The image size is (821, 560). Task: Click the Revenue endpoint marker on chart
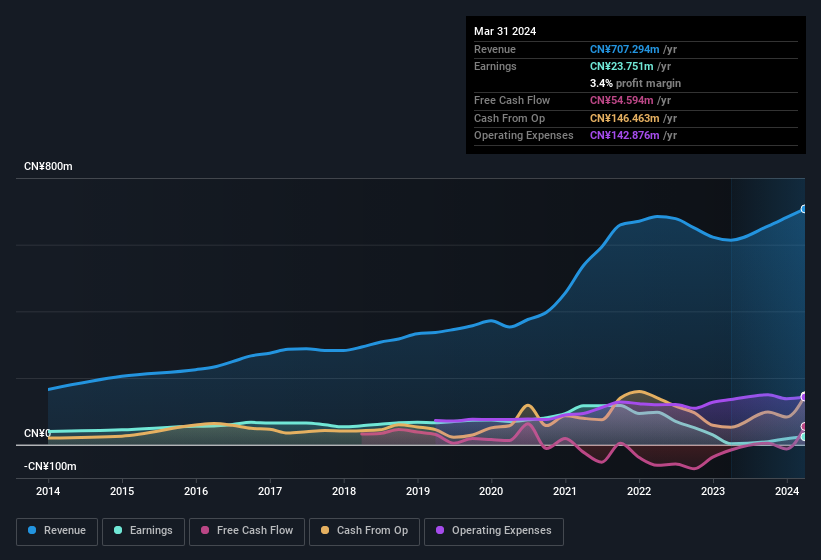(803, 209)
